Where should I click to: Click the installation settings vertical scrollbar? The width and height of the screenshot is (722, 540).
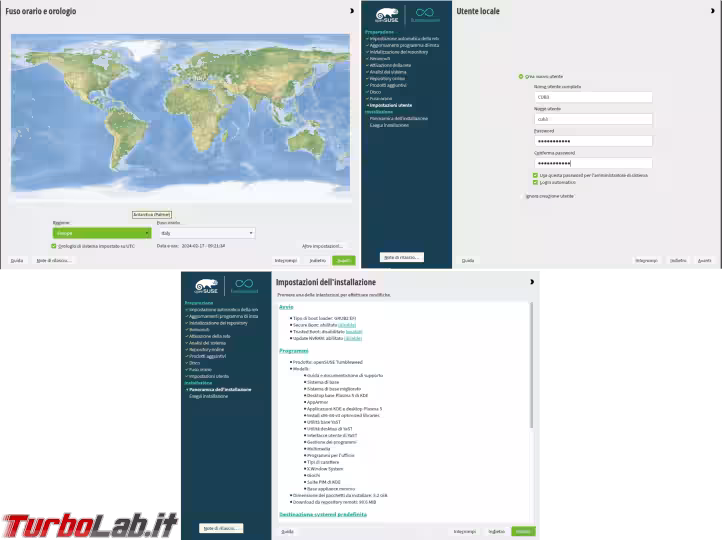click(x=531, y=366)
